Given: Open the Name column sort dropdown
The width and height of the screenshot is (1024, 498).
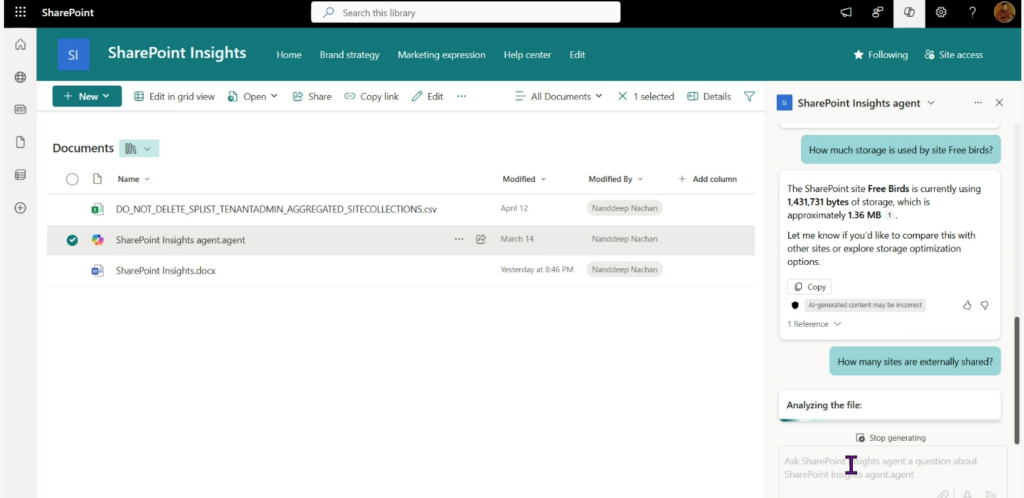Looking at the screenshot, I should point(133,179).
